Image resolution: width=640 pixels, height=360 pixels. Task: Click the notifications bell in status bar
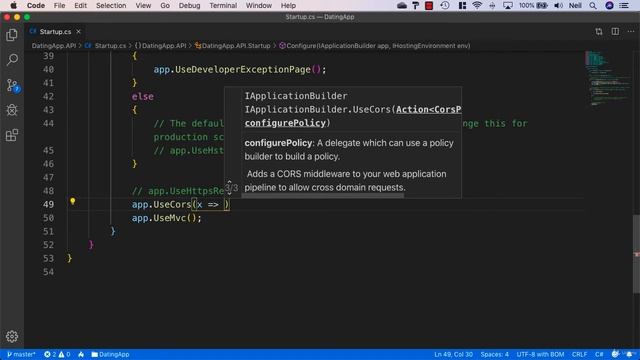[x=630, y=354]
